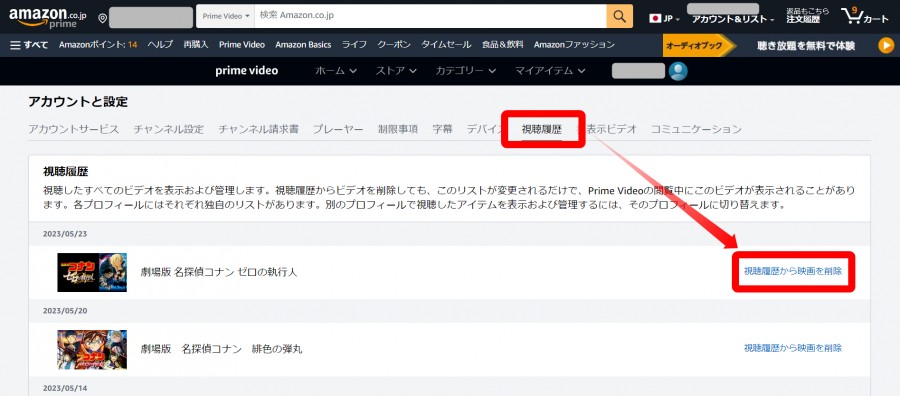Image resolution: width=900 pixels, height=396 pixels.
Task: Click the Amazon search input field
Action: pyautogui.click(x=430, y=16)
